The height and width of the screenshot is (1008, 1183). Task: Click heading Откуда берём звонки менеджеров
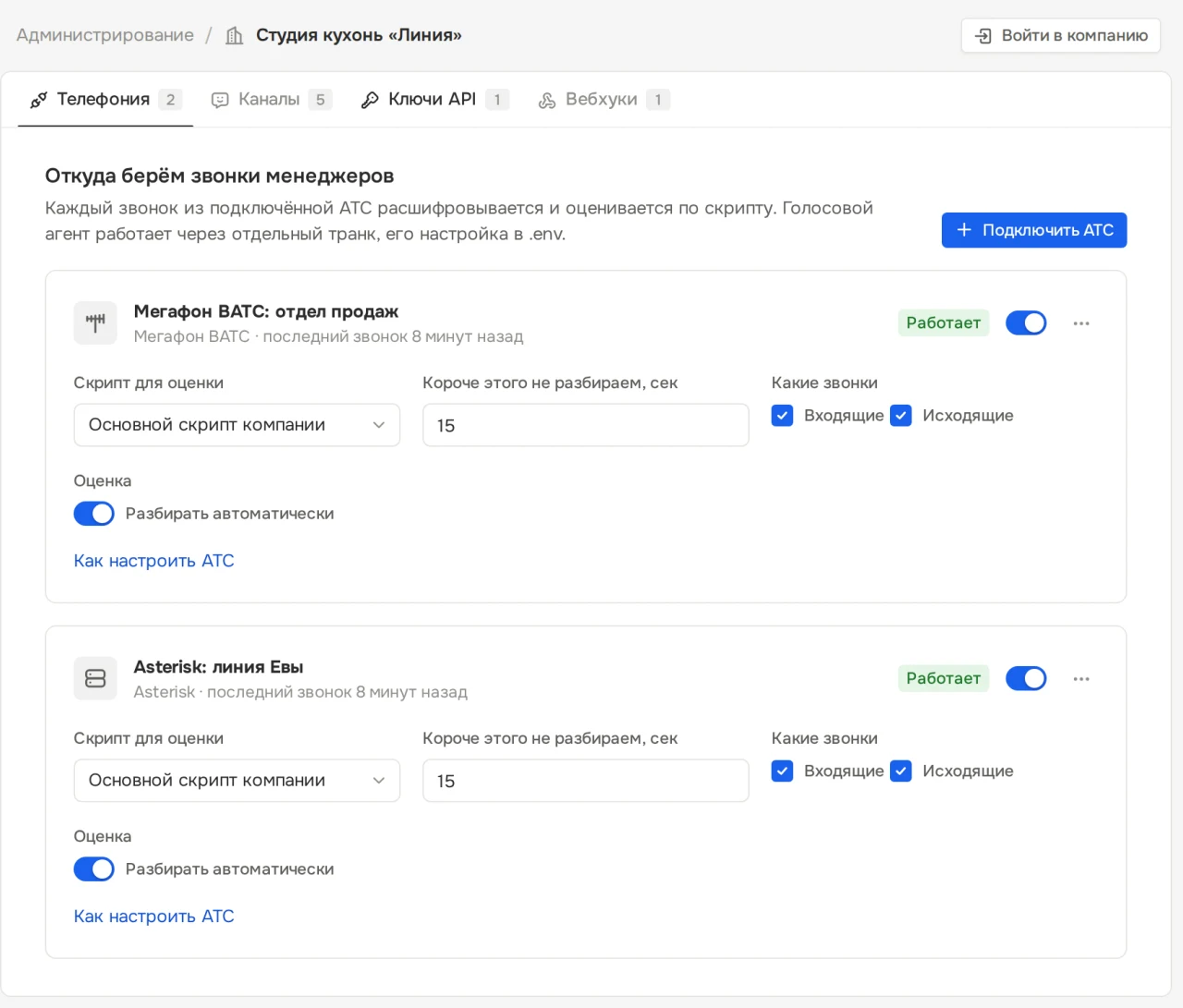click(220, 176)
